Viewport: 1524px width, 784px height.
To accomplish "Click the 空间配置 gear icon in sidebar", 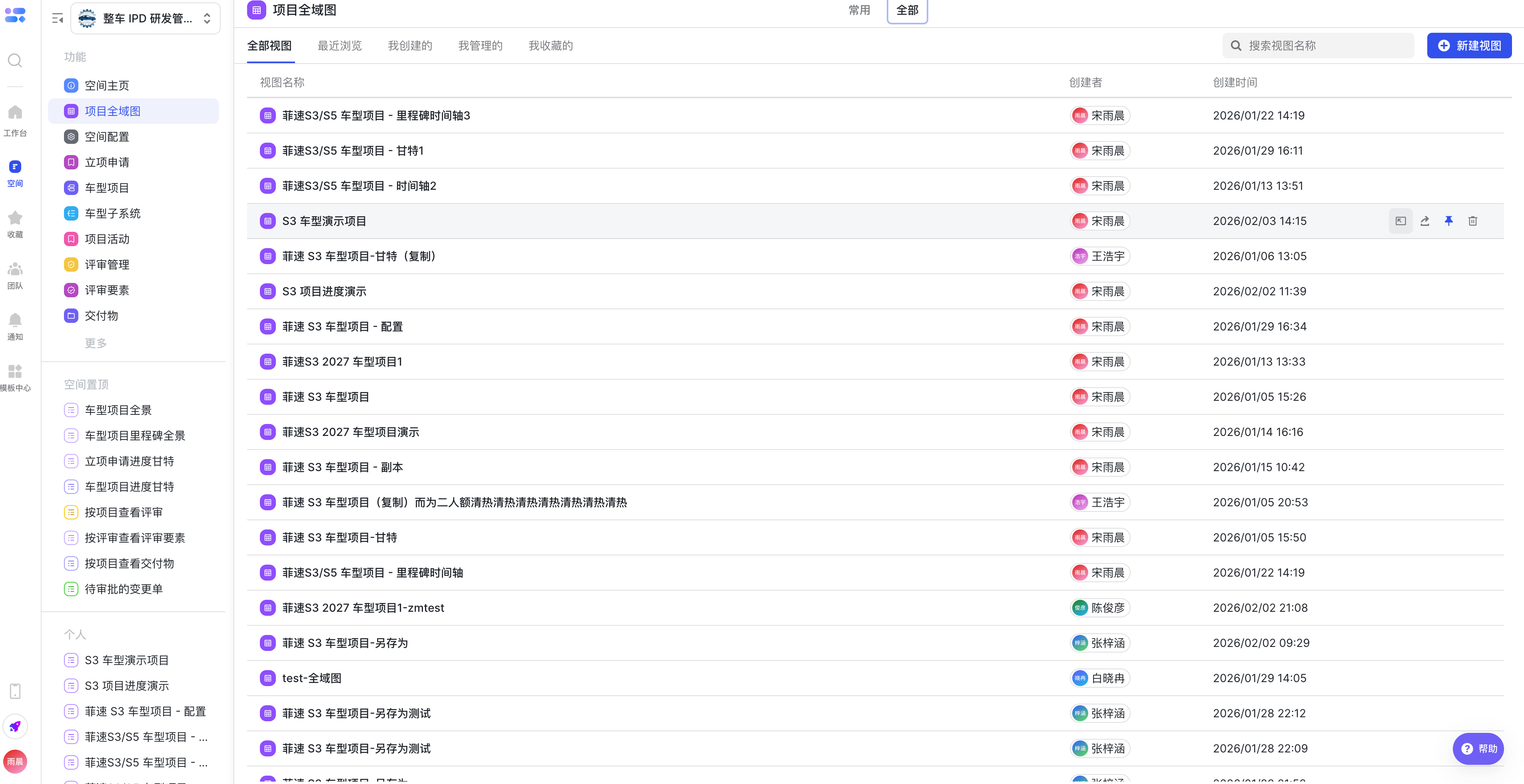I will [71, 137].
